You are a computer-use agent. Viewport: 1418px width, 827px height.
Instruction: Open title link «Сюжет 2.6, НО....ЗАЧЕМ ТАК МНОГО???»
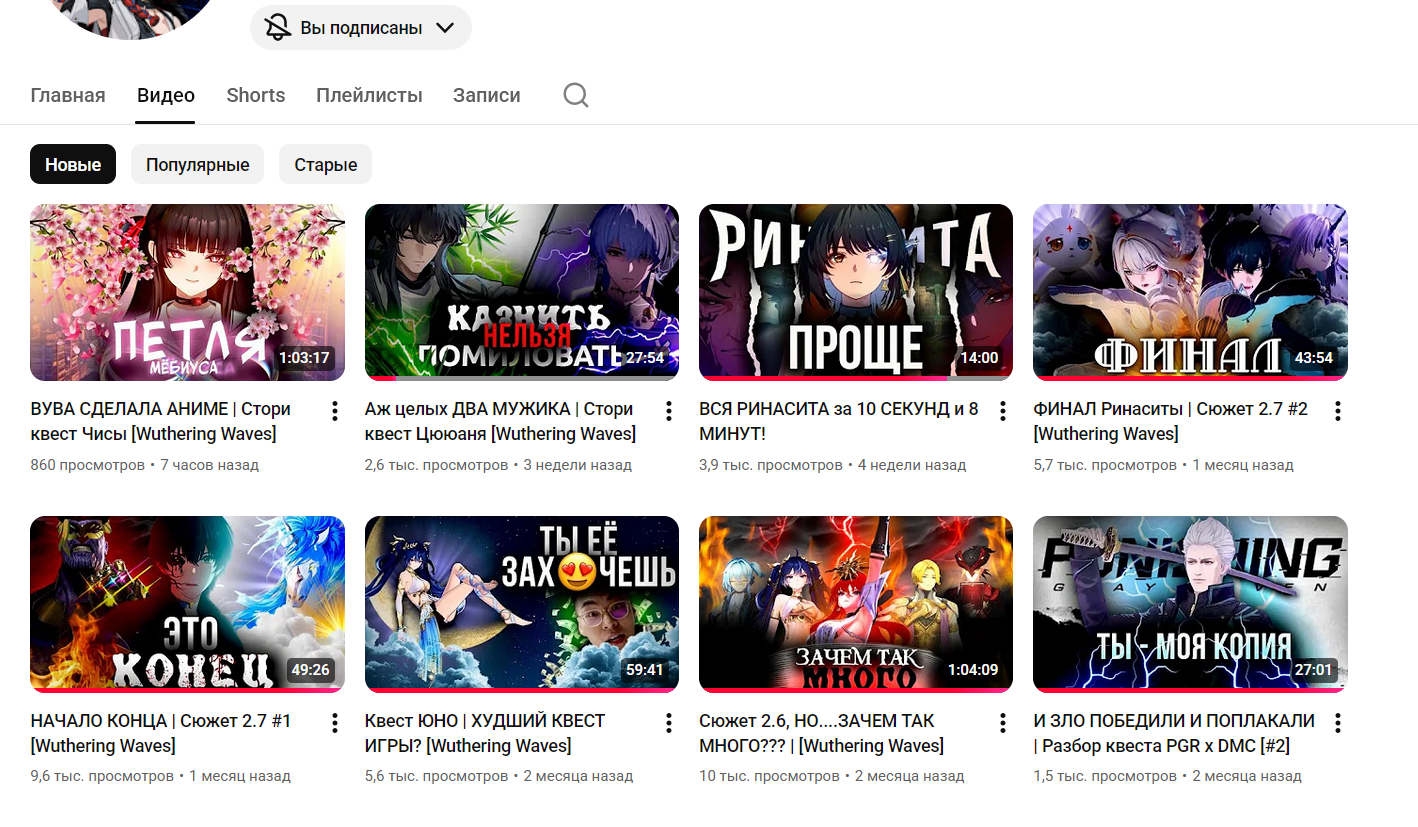tap(821, 733)
